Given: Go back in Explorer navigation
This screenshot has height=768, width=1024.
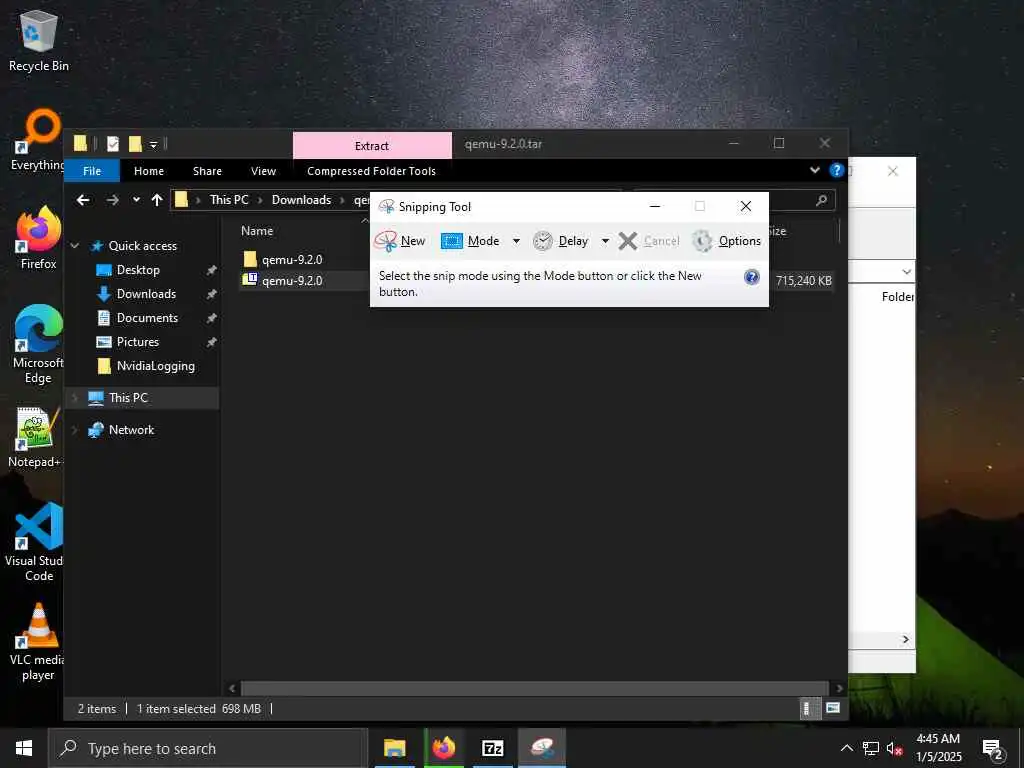Looking at the screenshot, I should pos(83,200).
